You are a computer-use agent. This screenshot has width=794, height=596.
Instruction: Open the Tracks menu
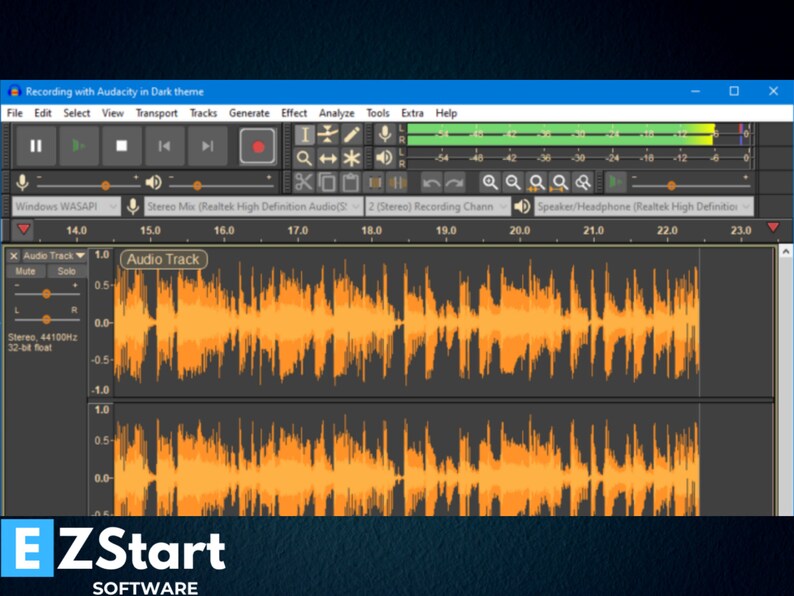pos(203,113)
